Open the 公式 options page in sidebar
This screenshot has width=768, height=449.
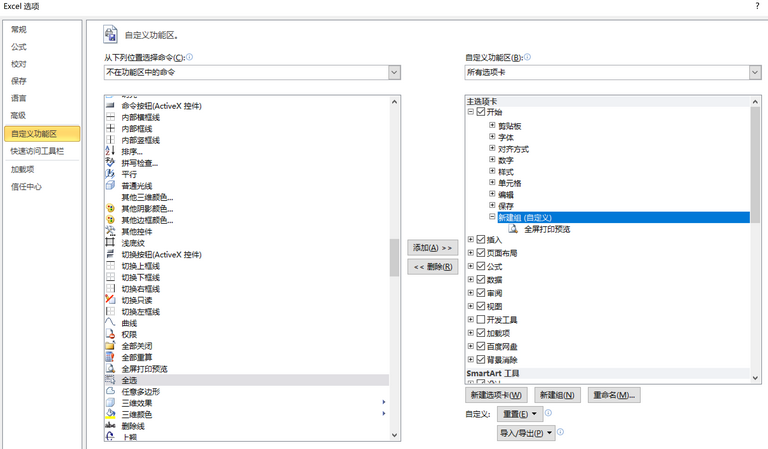coord(19,47)
